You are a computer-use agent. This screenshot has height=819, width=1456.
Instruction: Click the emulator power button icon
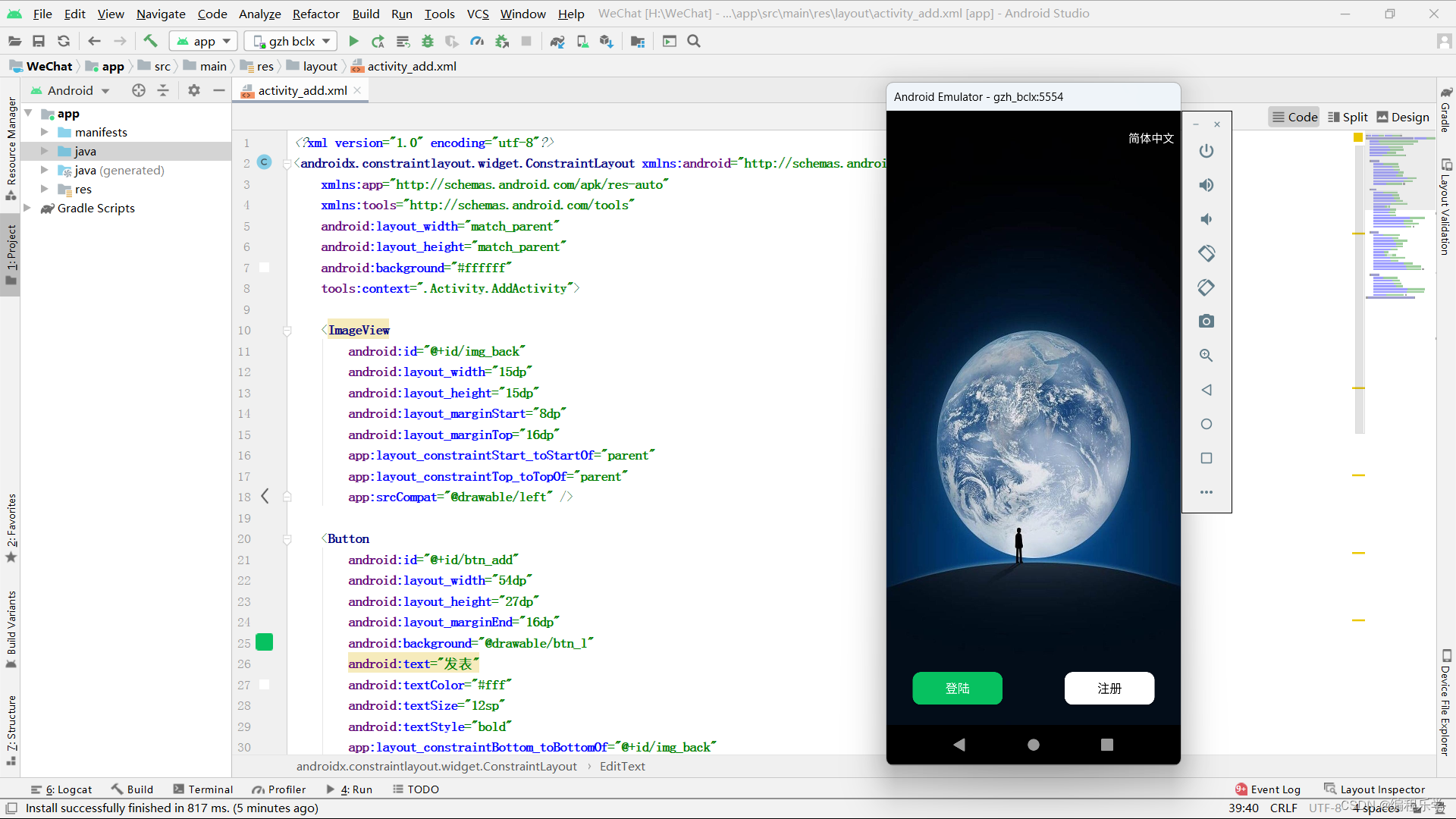click(x=1206, y=151)
